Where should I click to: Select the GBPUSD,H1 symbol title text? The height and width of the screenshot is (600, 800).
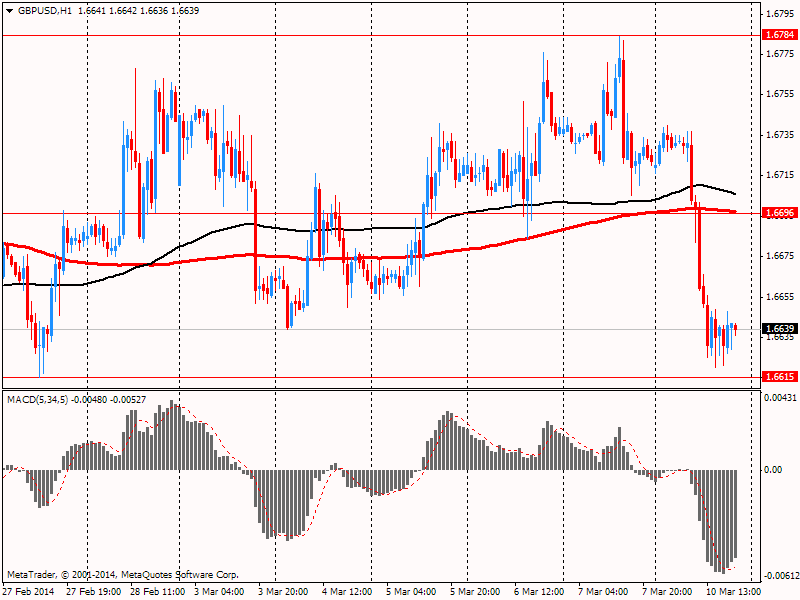tap(45, 11)
